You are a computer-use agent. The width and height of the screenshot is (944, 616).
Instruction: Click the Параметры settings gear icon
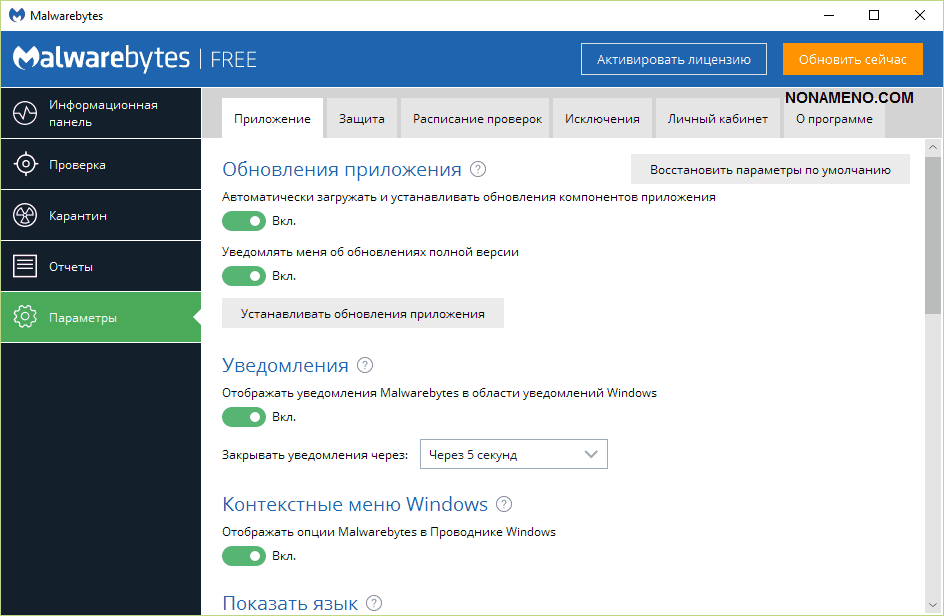[x=25, y=318]
